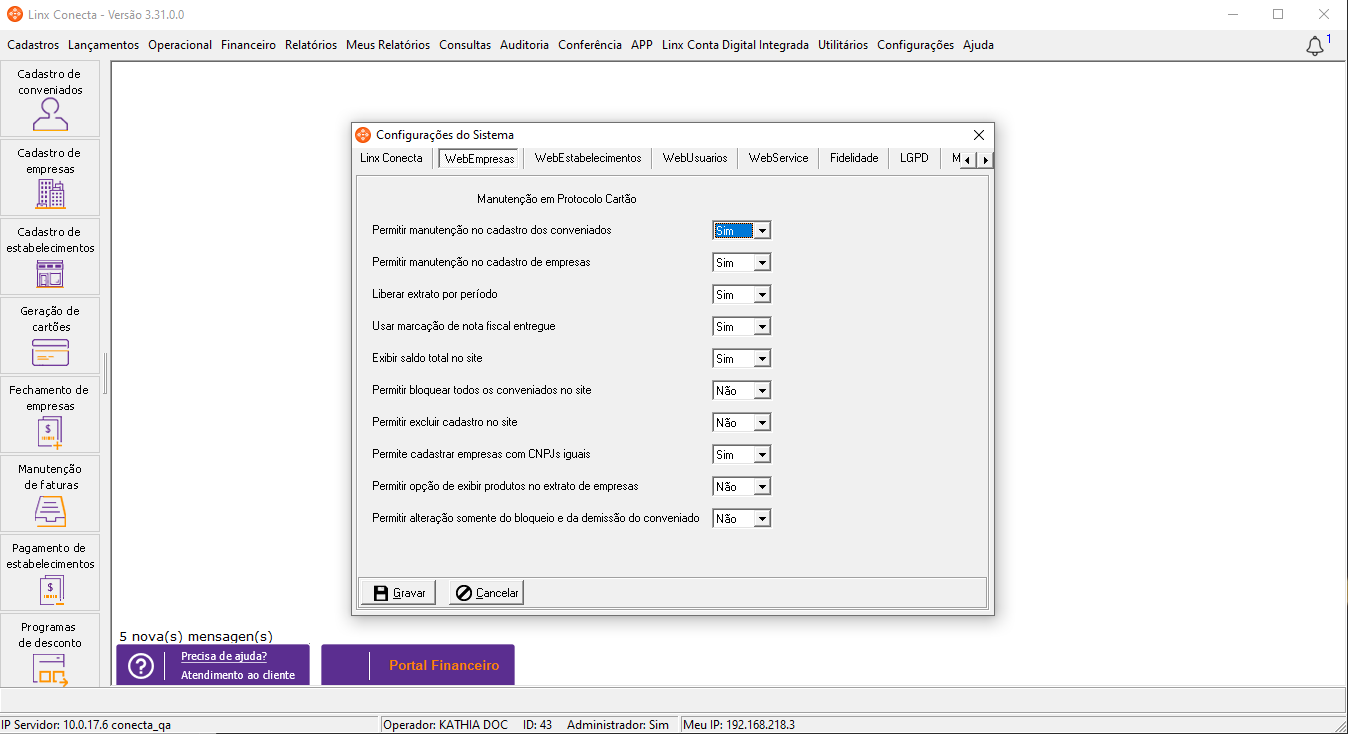Expand dropdown for manutenção no cadastro dos conveniados
This screenshot has width=1348, height=734.
(x=762, y=231)
